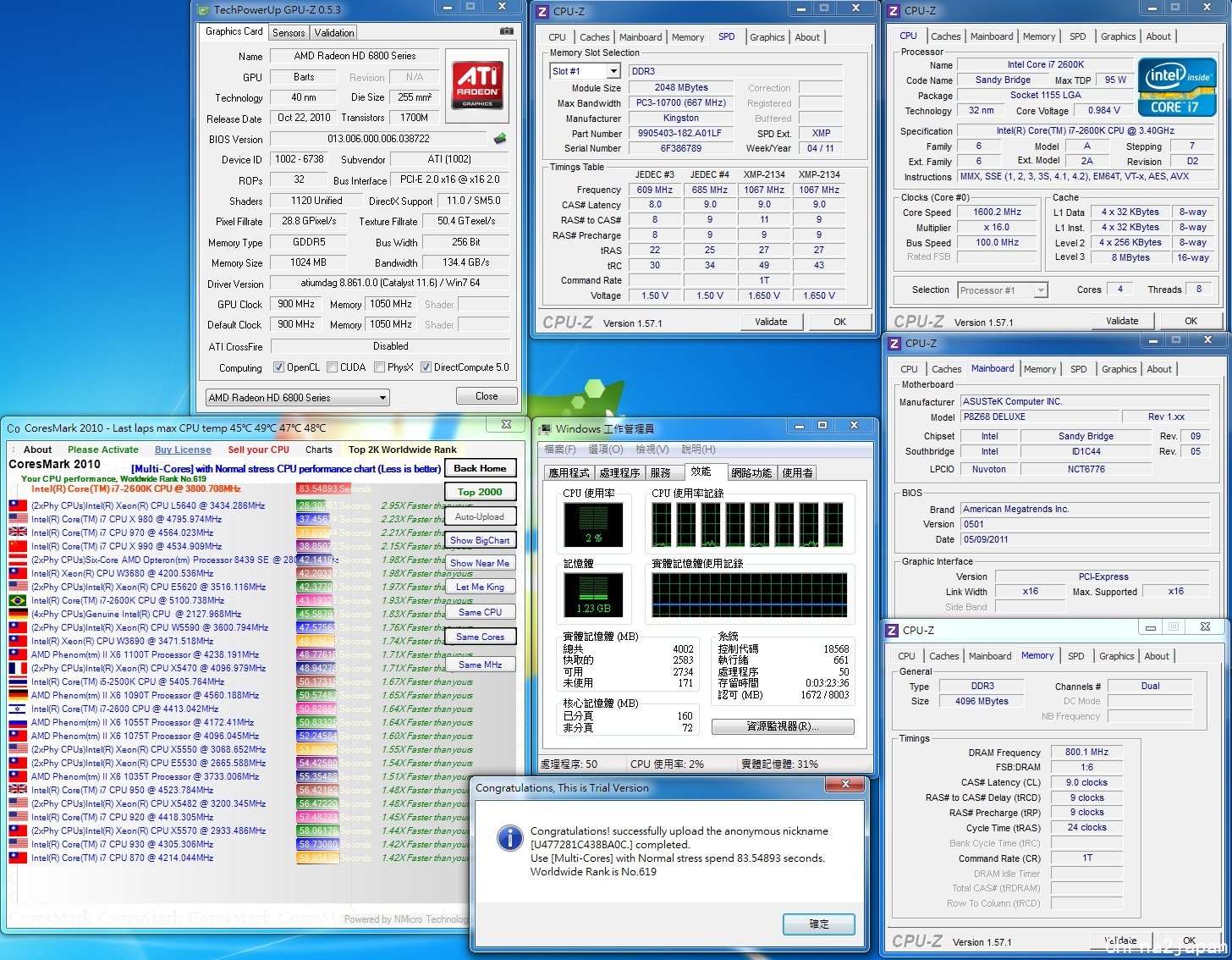Click the Top 2K Worldwide Rank menu item

403,450
